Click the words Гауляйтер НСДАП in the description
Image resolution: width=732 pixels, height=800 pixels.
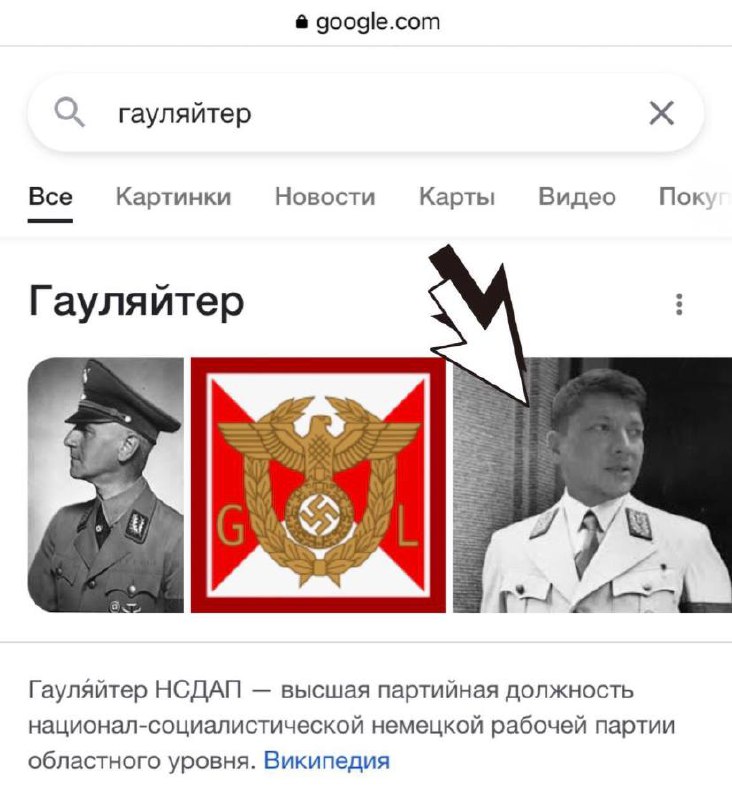tap(135, 690)
